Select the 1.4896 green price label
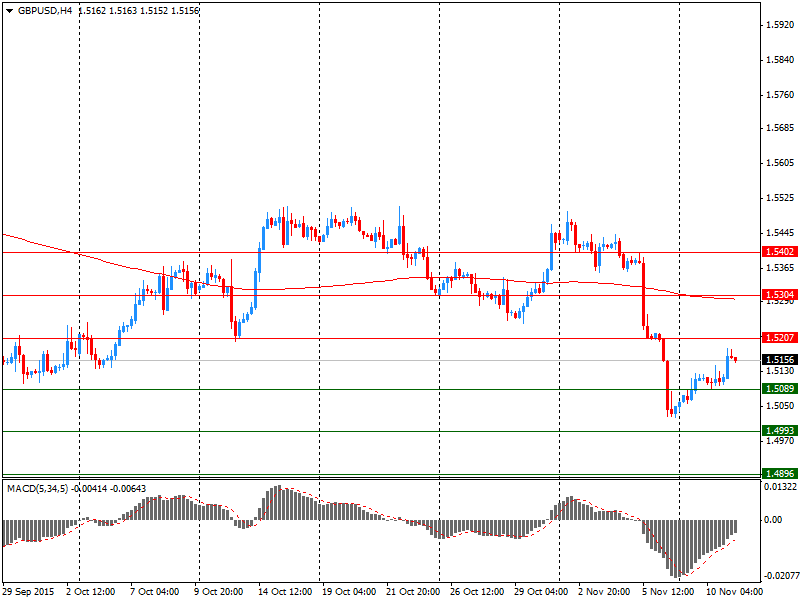The image size is (800, 600). 780,474
